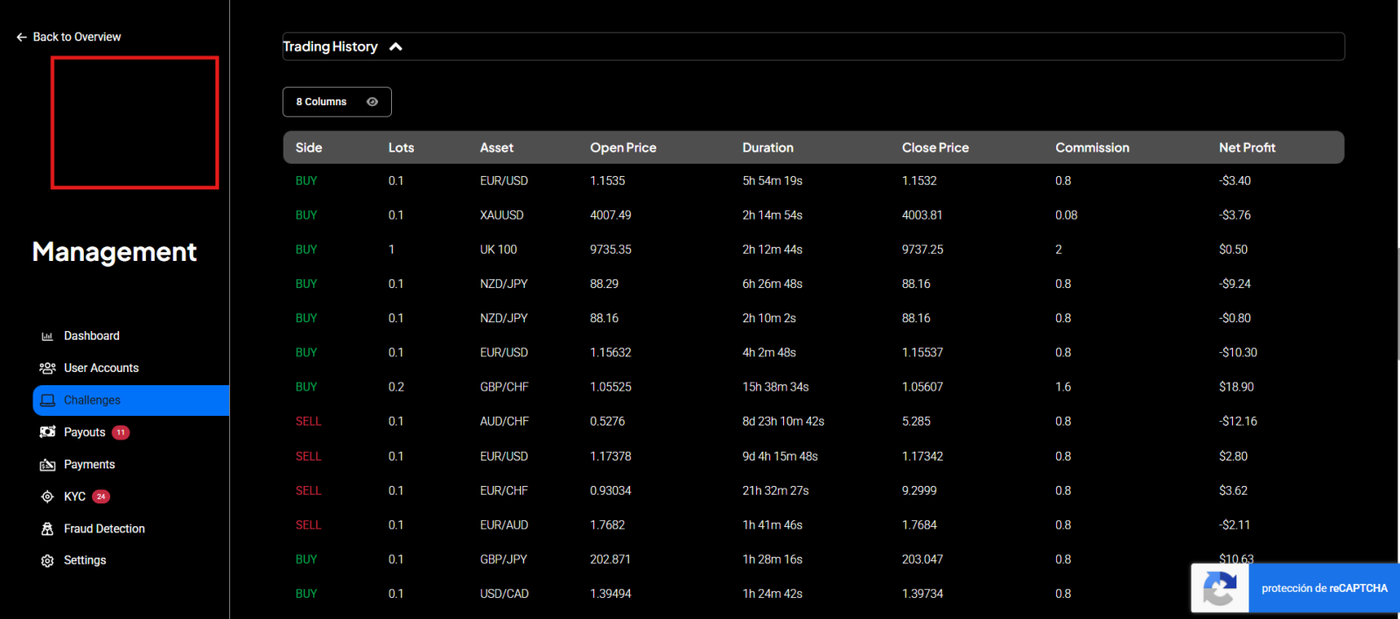Sort by Net Profit column header
The image size is (1400, 619).
click(x=1247, y=147)
